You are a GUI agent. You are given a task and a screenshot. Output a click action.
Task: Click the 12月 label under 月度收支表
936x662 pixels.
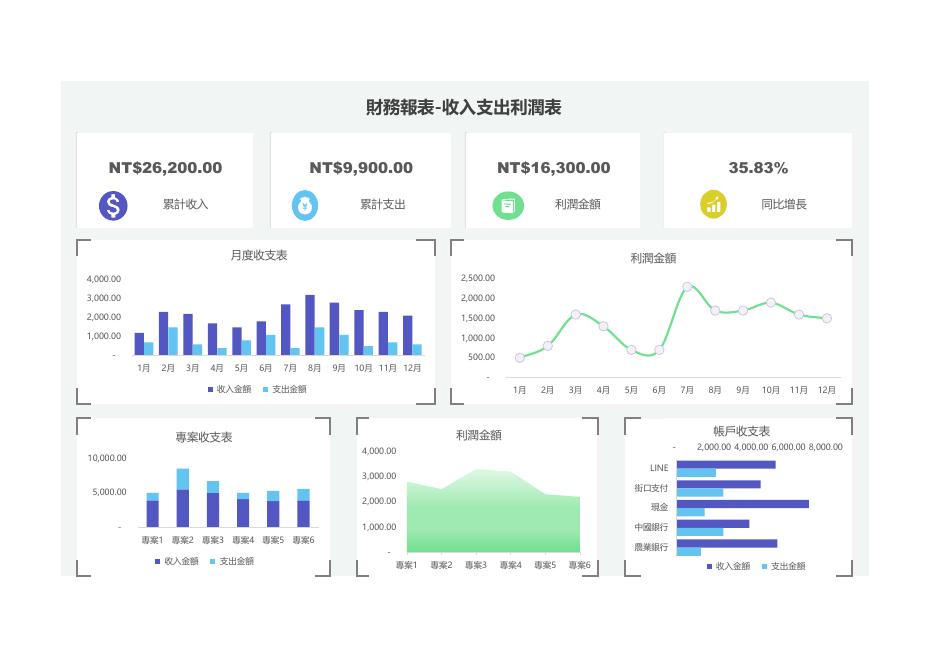point(412,368)
